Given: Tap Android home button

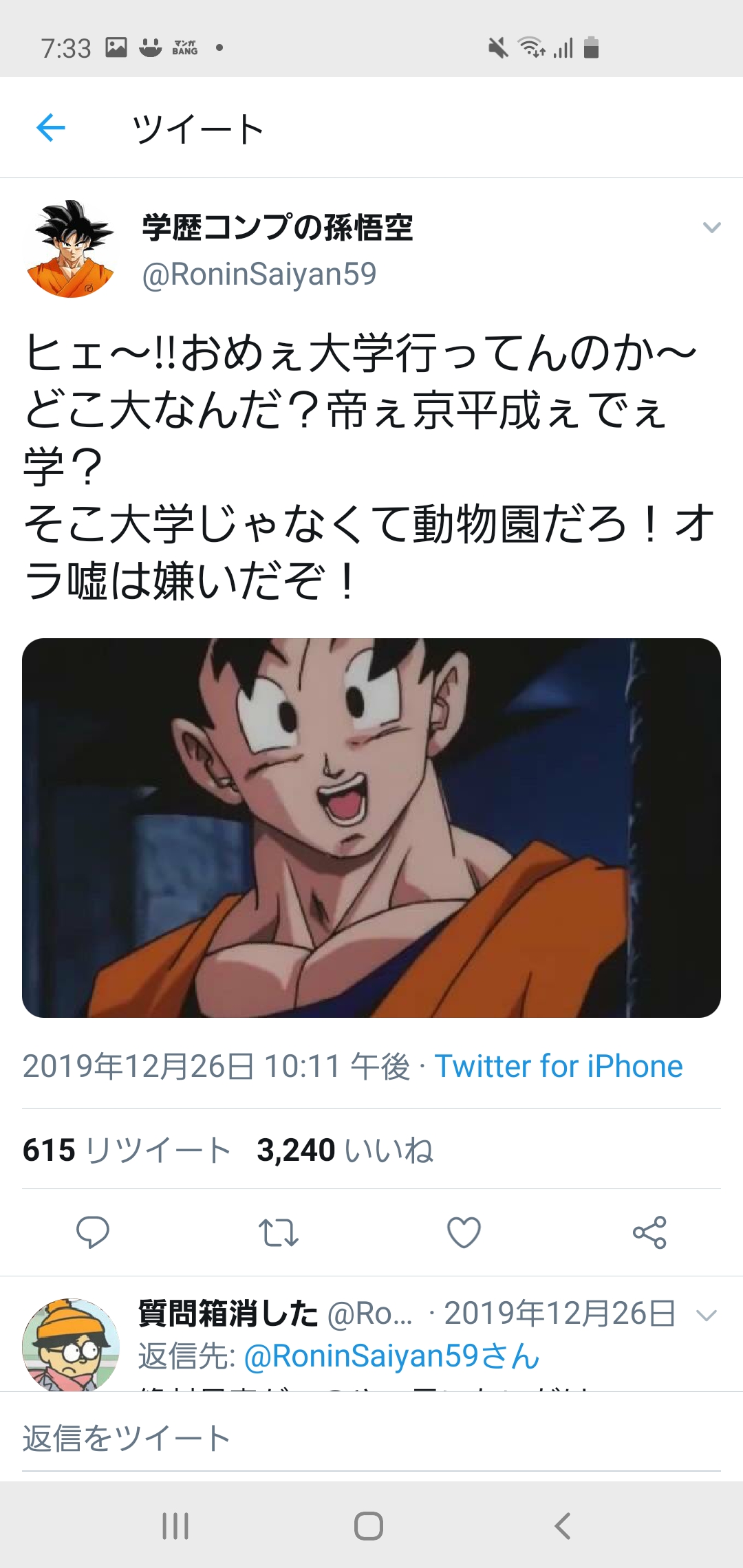Looking at the screenshot, I should click(369, 1526).
